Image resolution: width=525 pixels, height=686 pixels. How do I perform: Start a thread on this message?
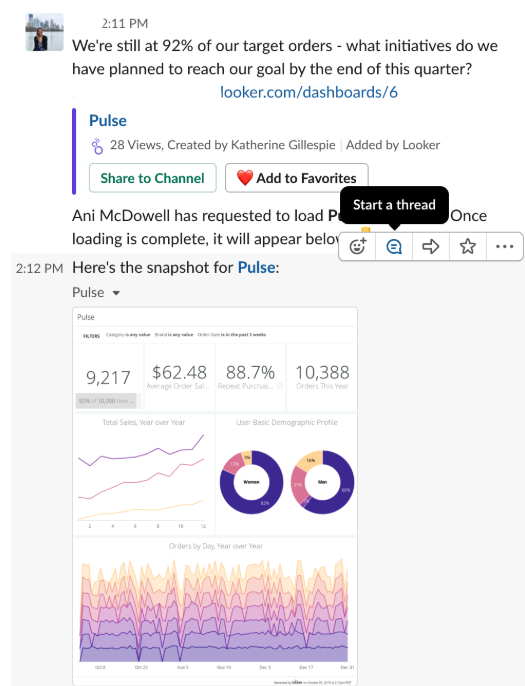(394, 247)
